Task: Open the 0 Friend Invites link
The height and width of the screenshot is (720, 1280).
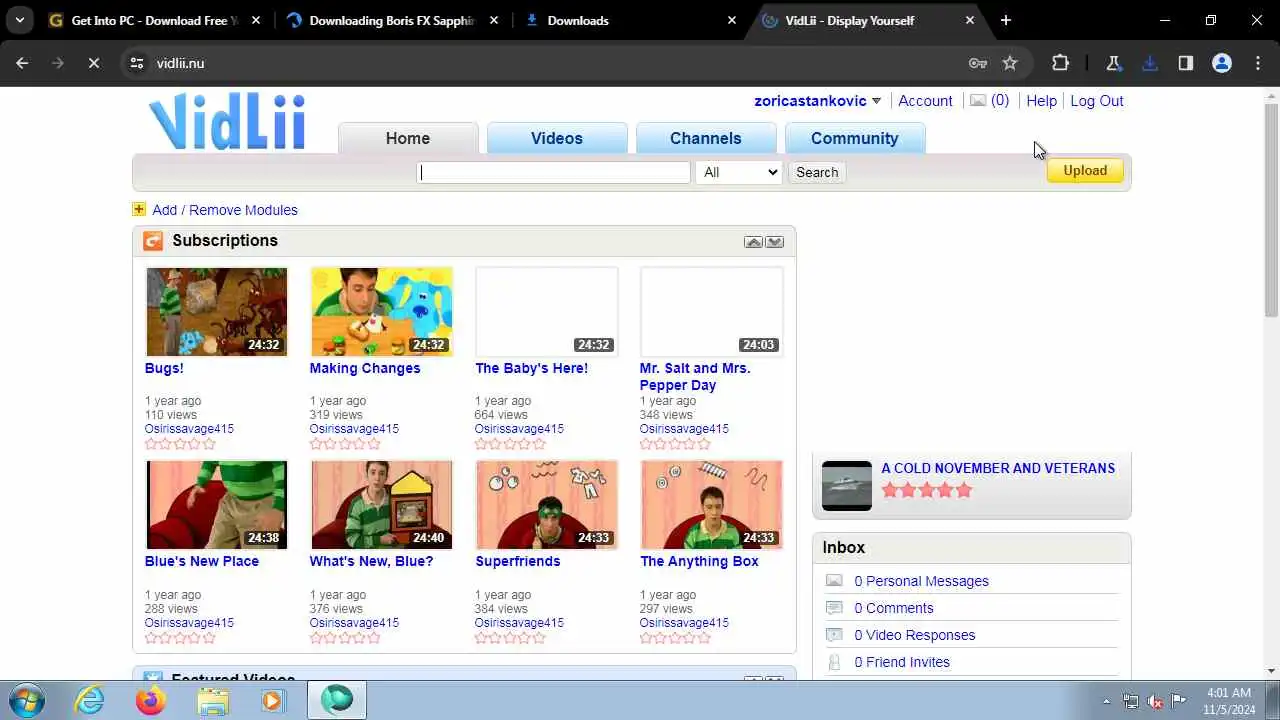Action: point(902,662)
